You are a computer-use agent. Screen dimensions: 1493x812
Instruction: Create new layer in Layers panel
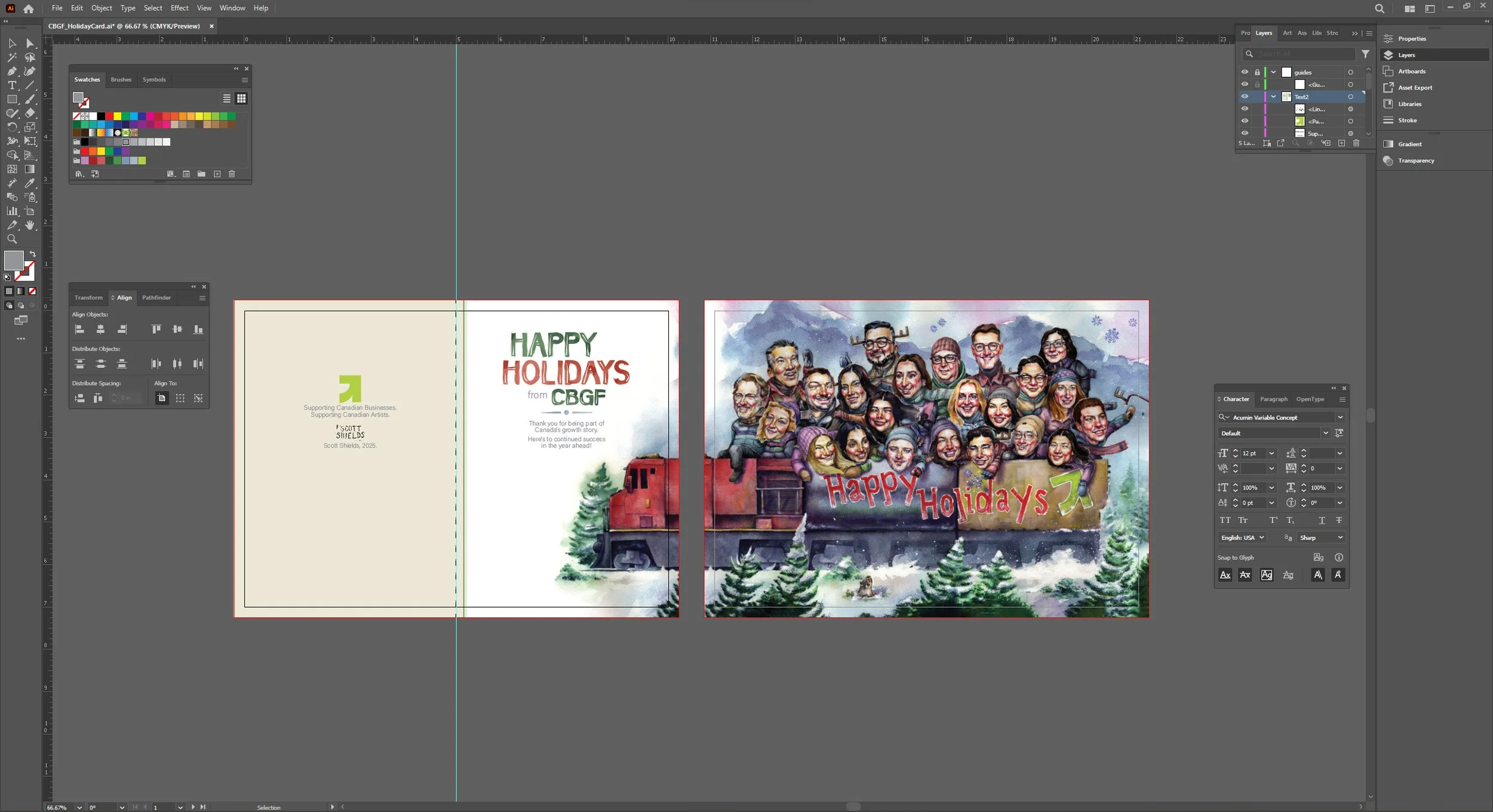pyautogui.click(x=1341, y=143)
